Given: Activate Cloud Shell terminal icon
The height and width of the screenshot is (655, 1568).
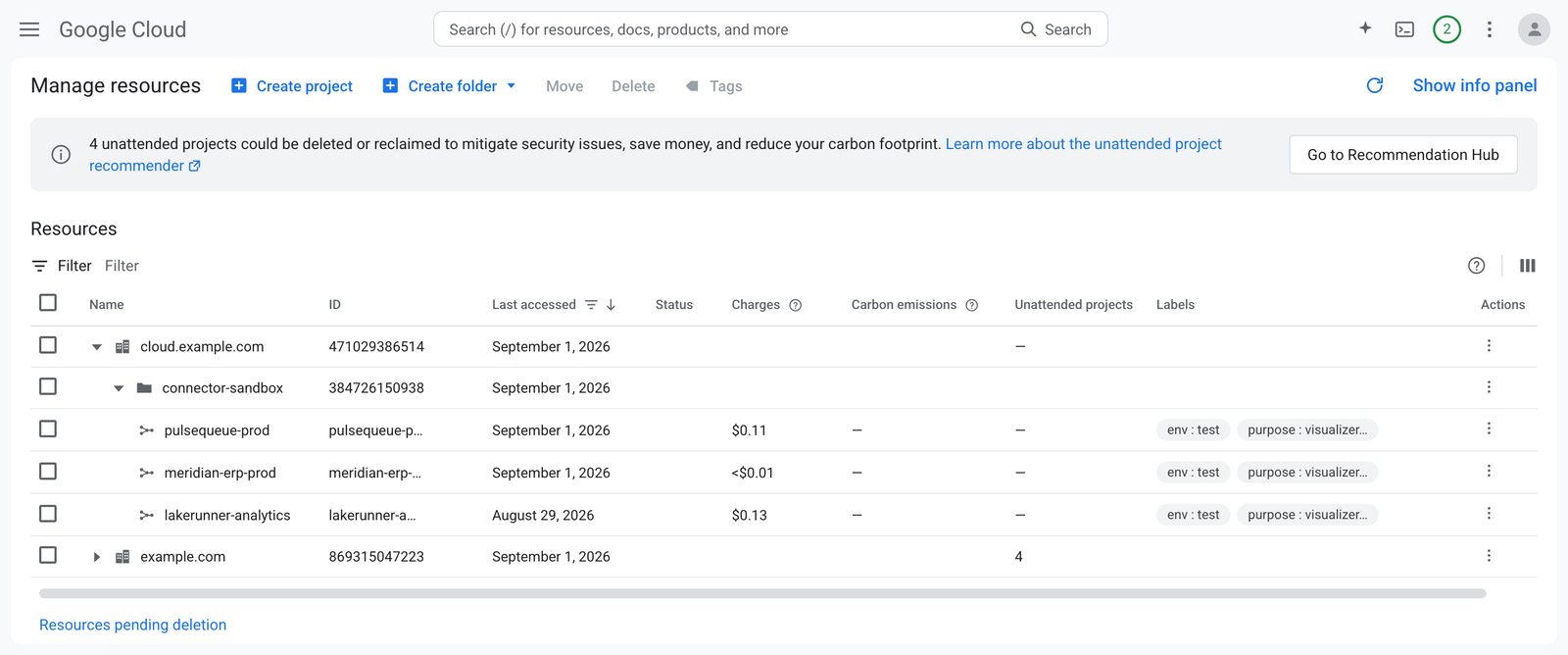Looking at the screenshot, I should tap(1404, 29).
